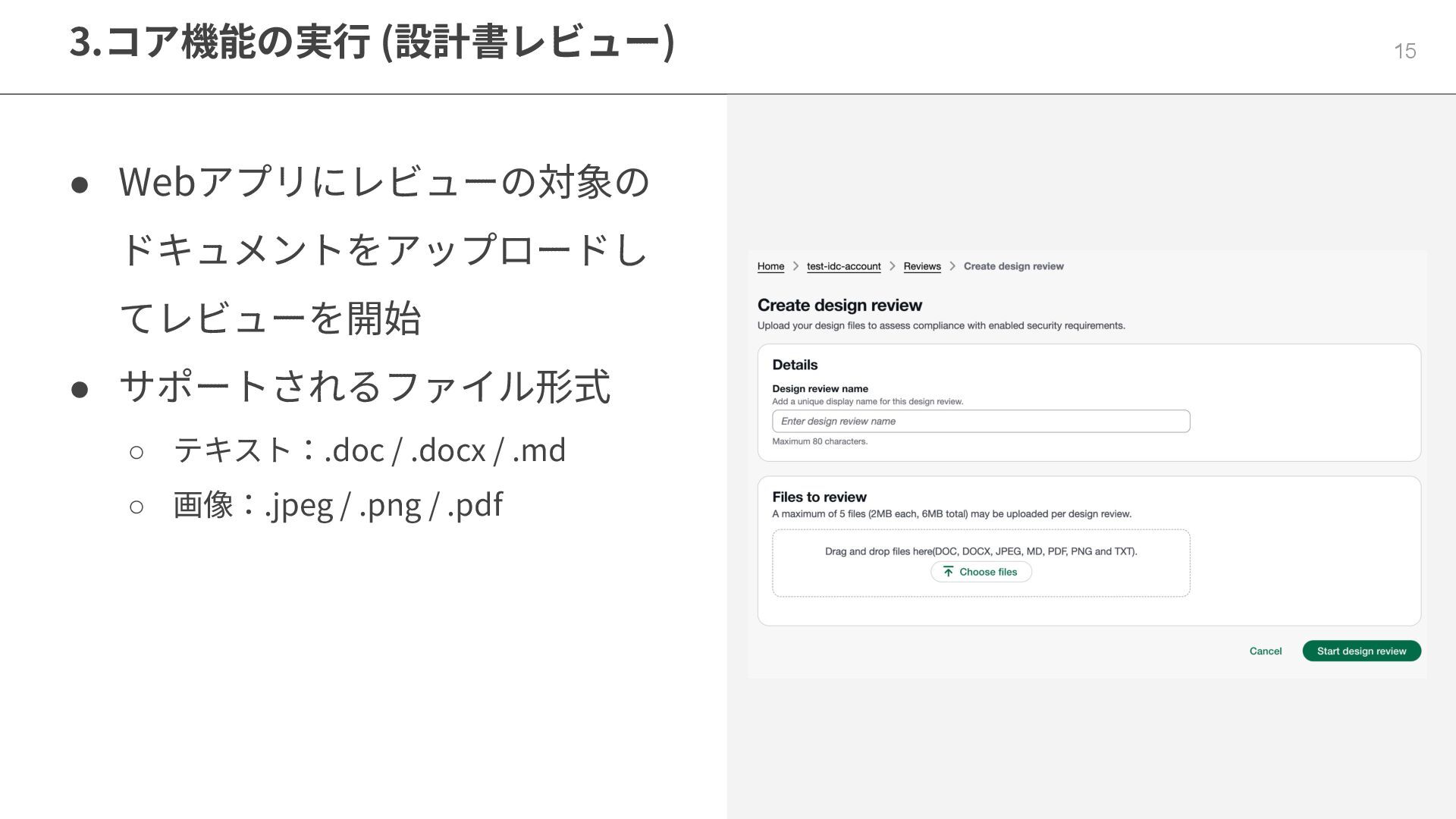Image resolution: width=1456 pixels, height=819 pixels.
Task: Click the Start design review button
Action: click(1361, 651)
